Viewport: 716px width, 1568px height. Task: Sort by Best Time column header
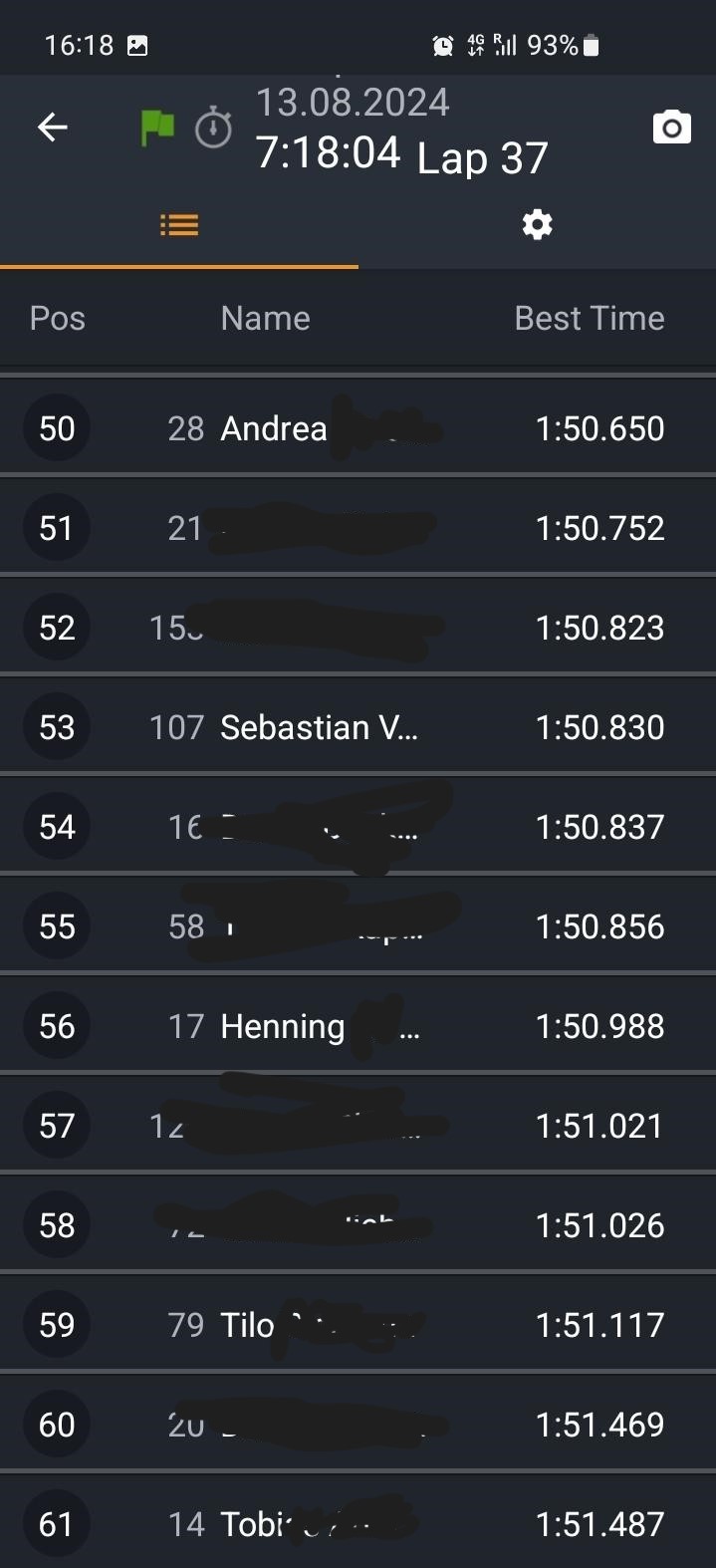589,319
